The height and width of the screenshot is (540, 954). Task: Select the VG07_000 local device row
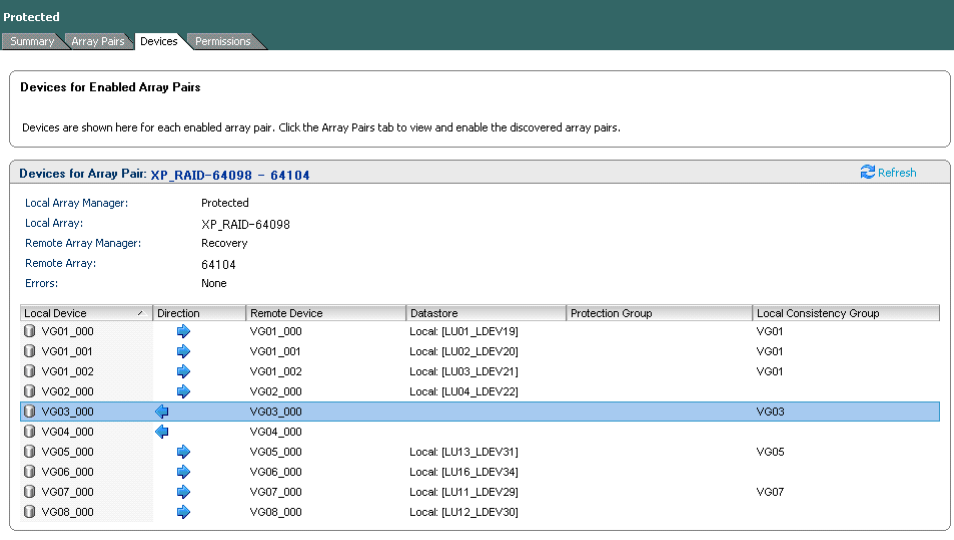(x=68, y=492)
